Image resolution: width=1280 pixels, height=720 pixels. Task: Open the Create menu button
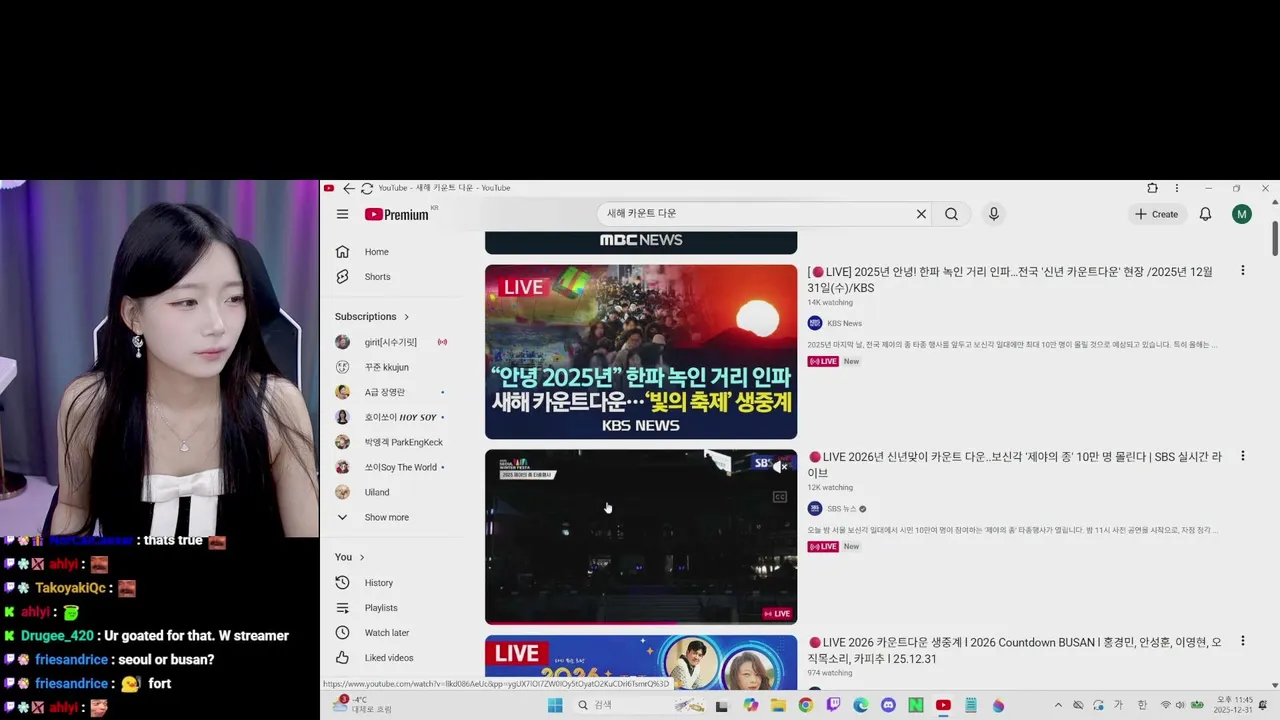(x=1156, y=214)
